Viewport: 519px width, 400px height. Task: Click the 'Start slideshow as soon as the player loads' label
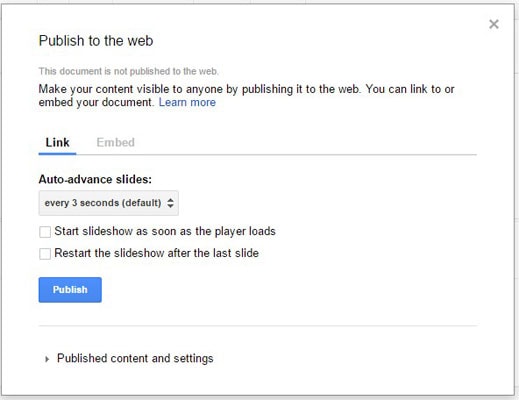(x=165, y=231)
